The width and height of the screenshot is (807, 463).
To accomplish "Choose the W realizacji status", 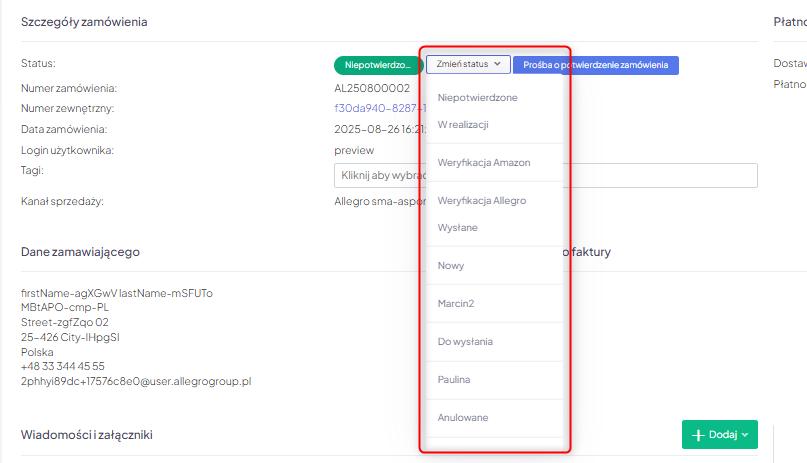I will click(463, 125).
